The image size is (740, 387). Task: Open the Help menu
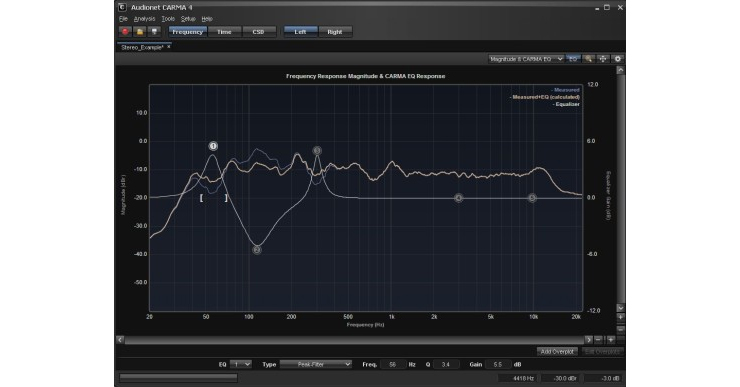pyautogui.click(x=207, y=19)
